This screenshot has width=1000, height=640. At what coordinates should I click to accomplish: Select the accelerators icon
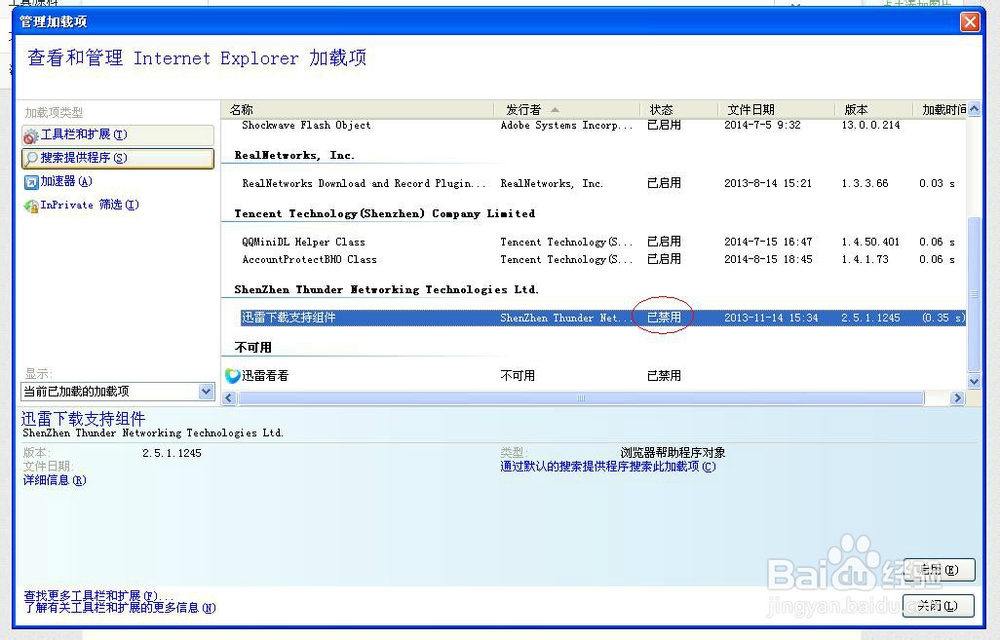pos(31,182)
